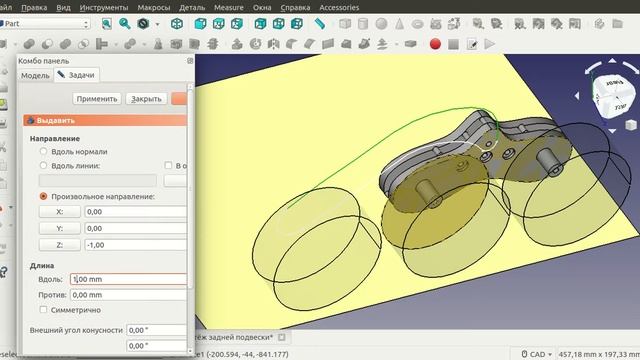Image resolution: width=640 pixels, height=360 pixels.
Task: Click the 'Вдоль' length input field
Action: tap(129, 279)
